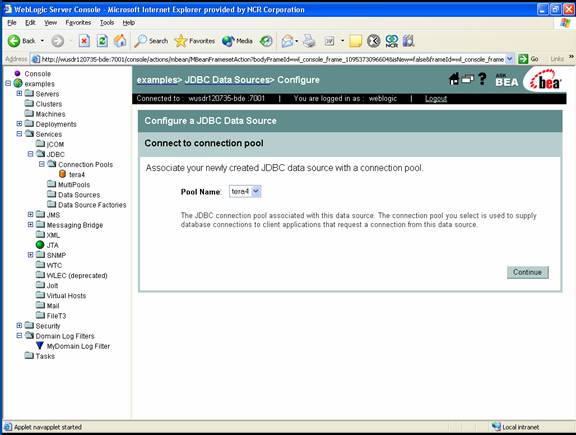Refresh the page using the green arrows icon

pyautogui.click(x=102, y=41)
